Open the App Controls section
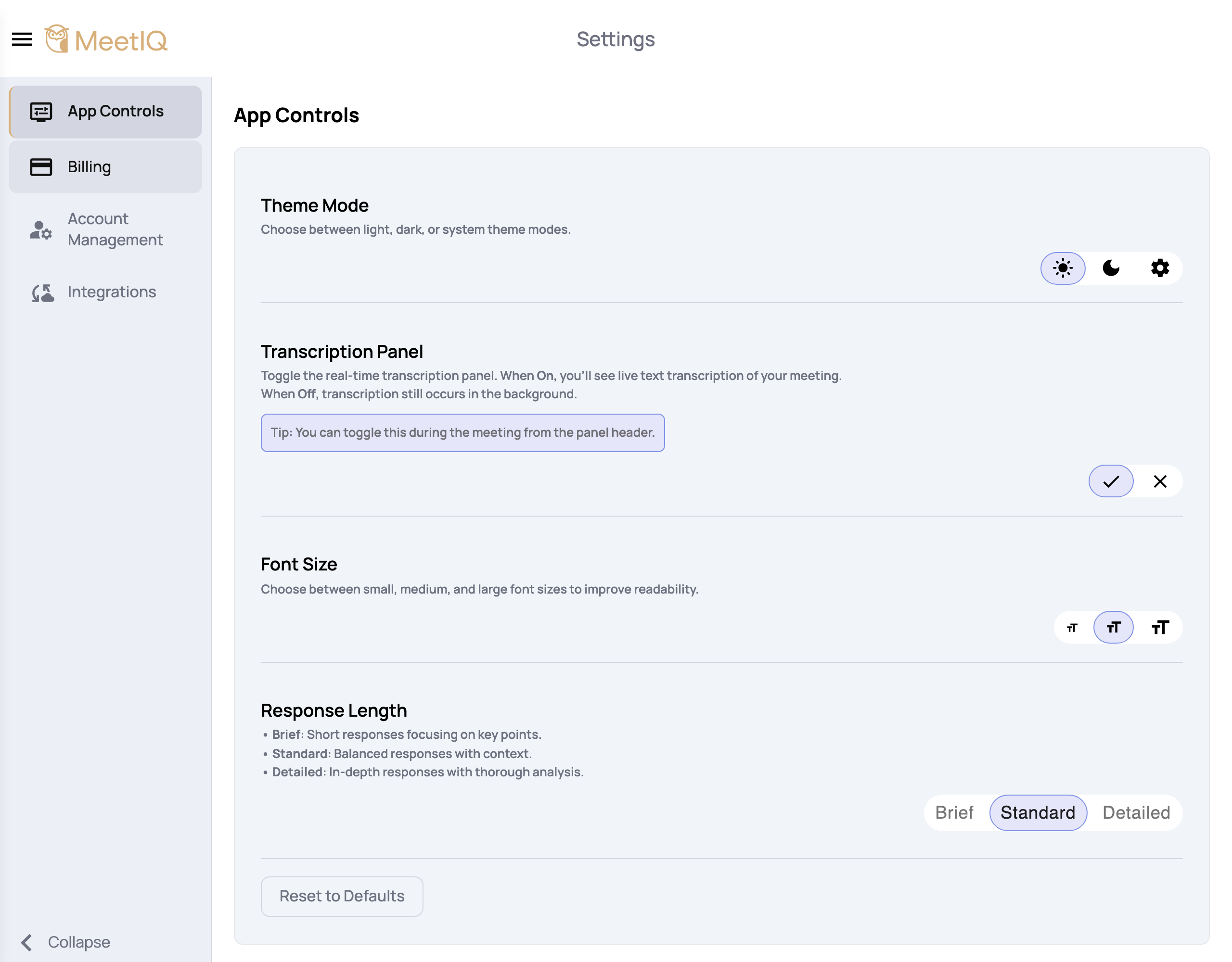The image size is (1232, 962). [x=105, y=112]
